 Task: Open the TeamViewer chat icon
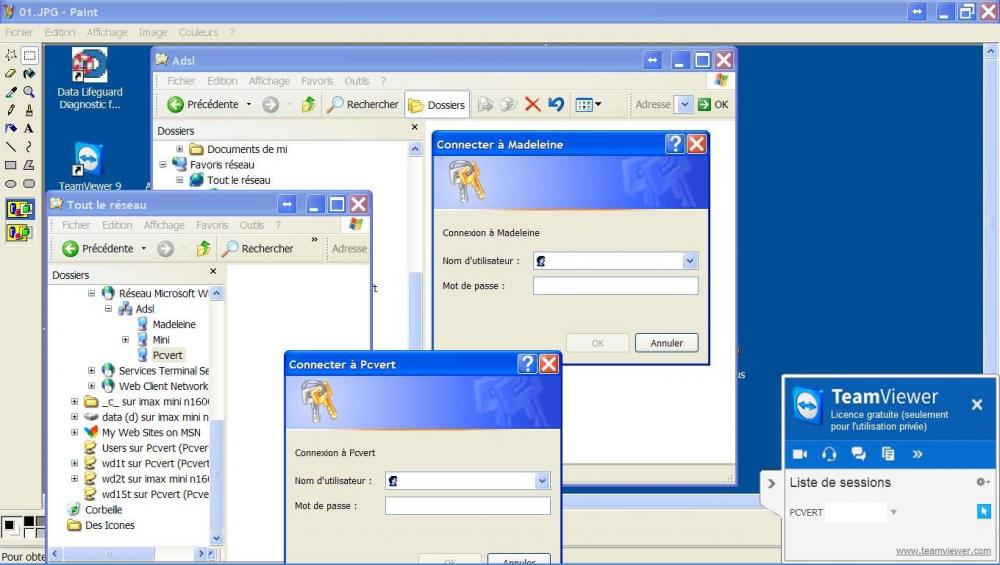tap(858, 454)
